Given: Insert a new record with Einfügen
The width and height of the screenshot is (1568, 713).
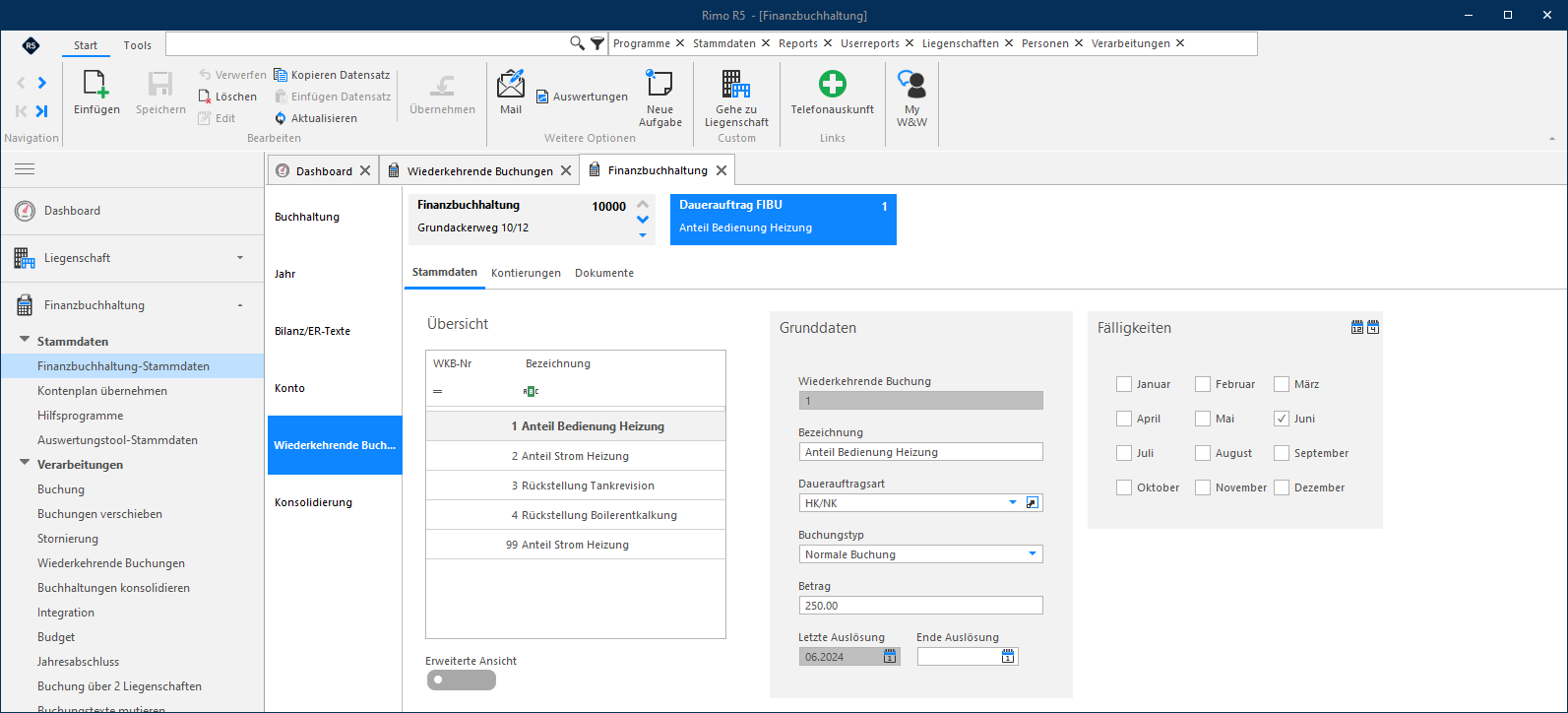Looking at the screenshot, I should pos(96,94).
